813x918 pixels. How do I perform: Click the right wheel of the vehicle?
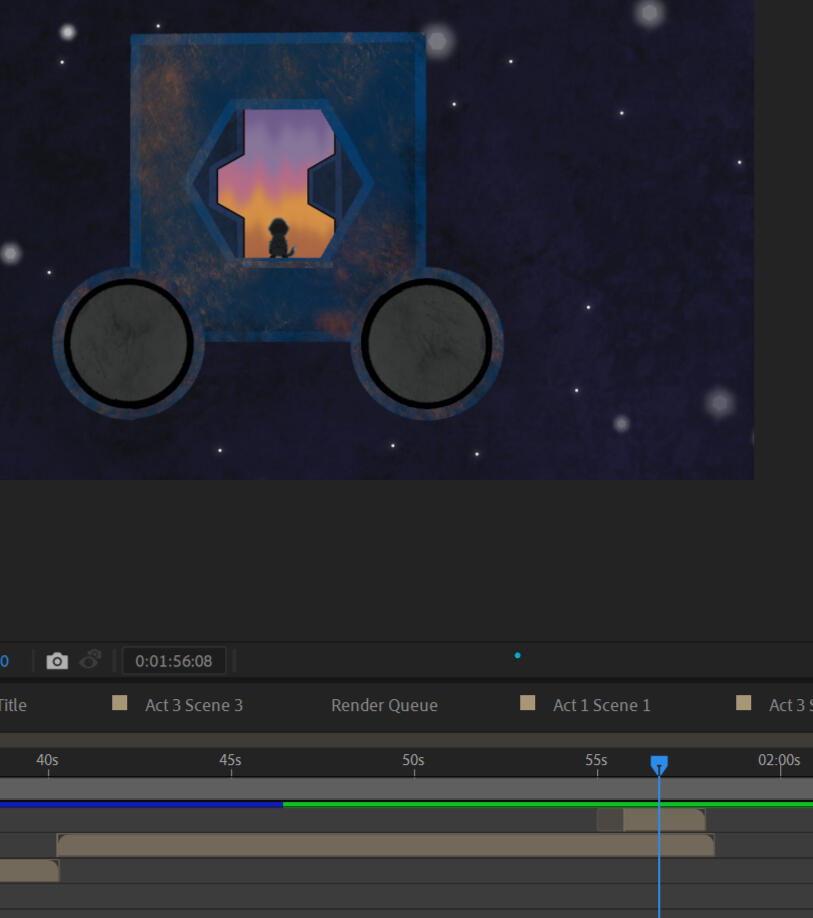(x=427, y=343)
